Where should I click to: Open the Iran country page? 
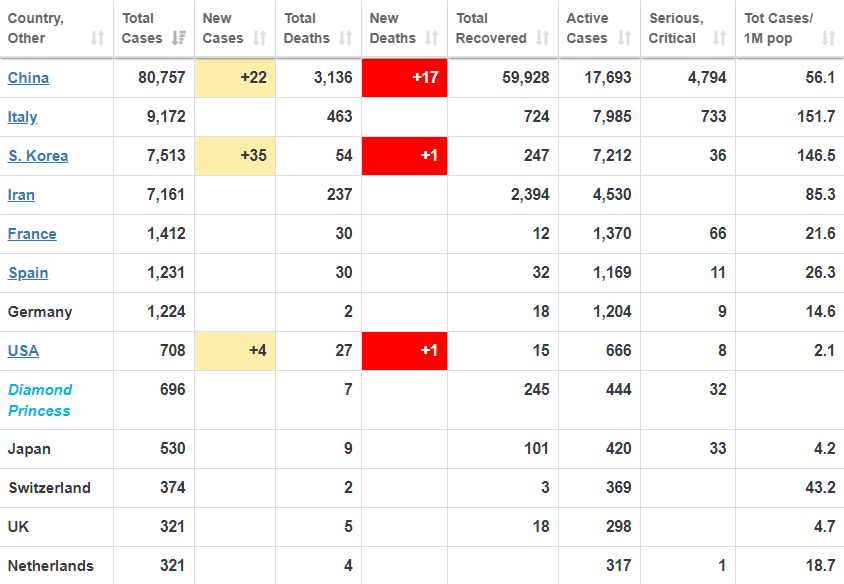[21, 195]
